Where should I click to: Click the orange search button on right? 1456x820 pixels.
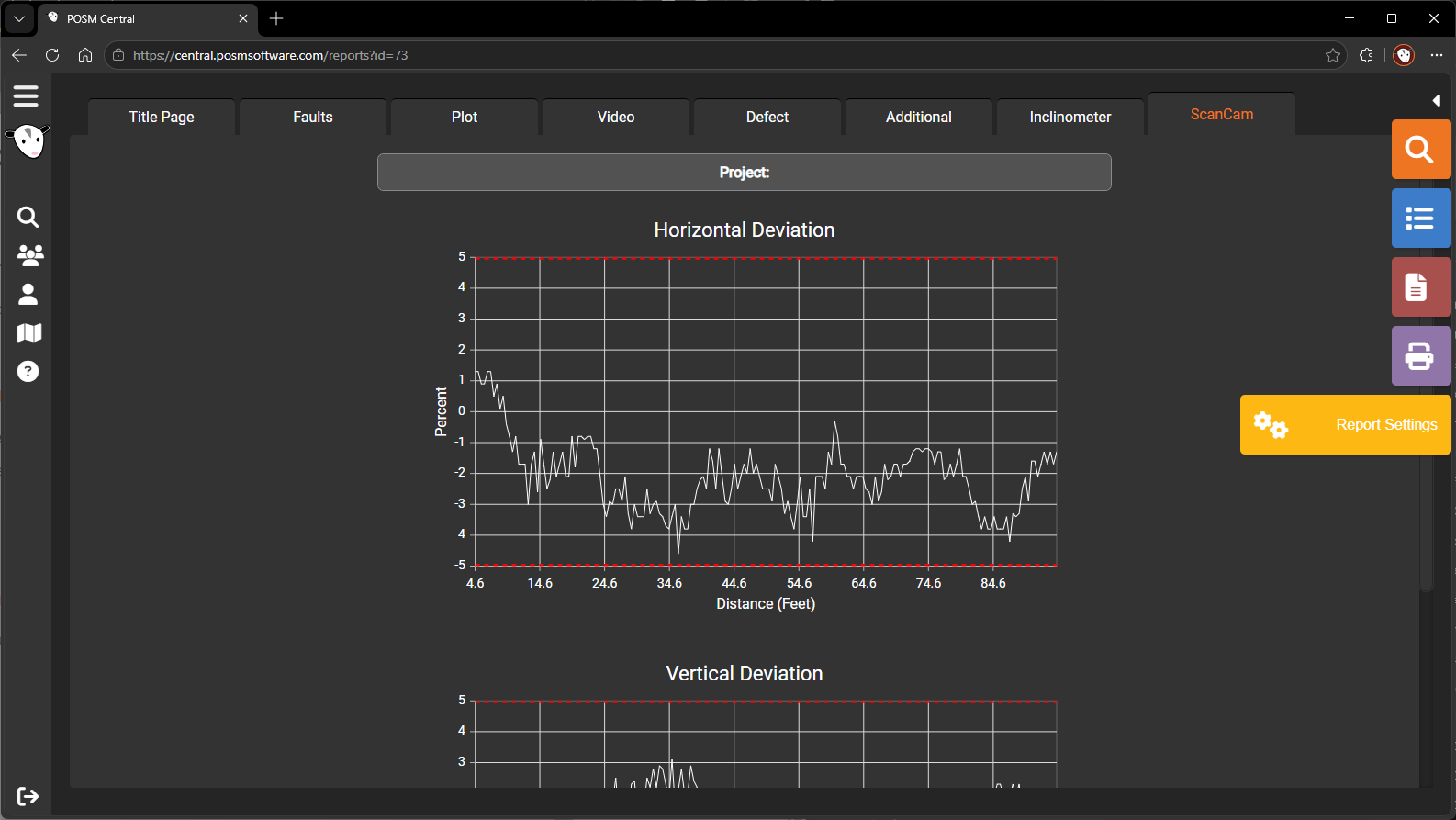[x=1420, y=149]
